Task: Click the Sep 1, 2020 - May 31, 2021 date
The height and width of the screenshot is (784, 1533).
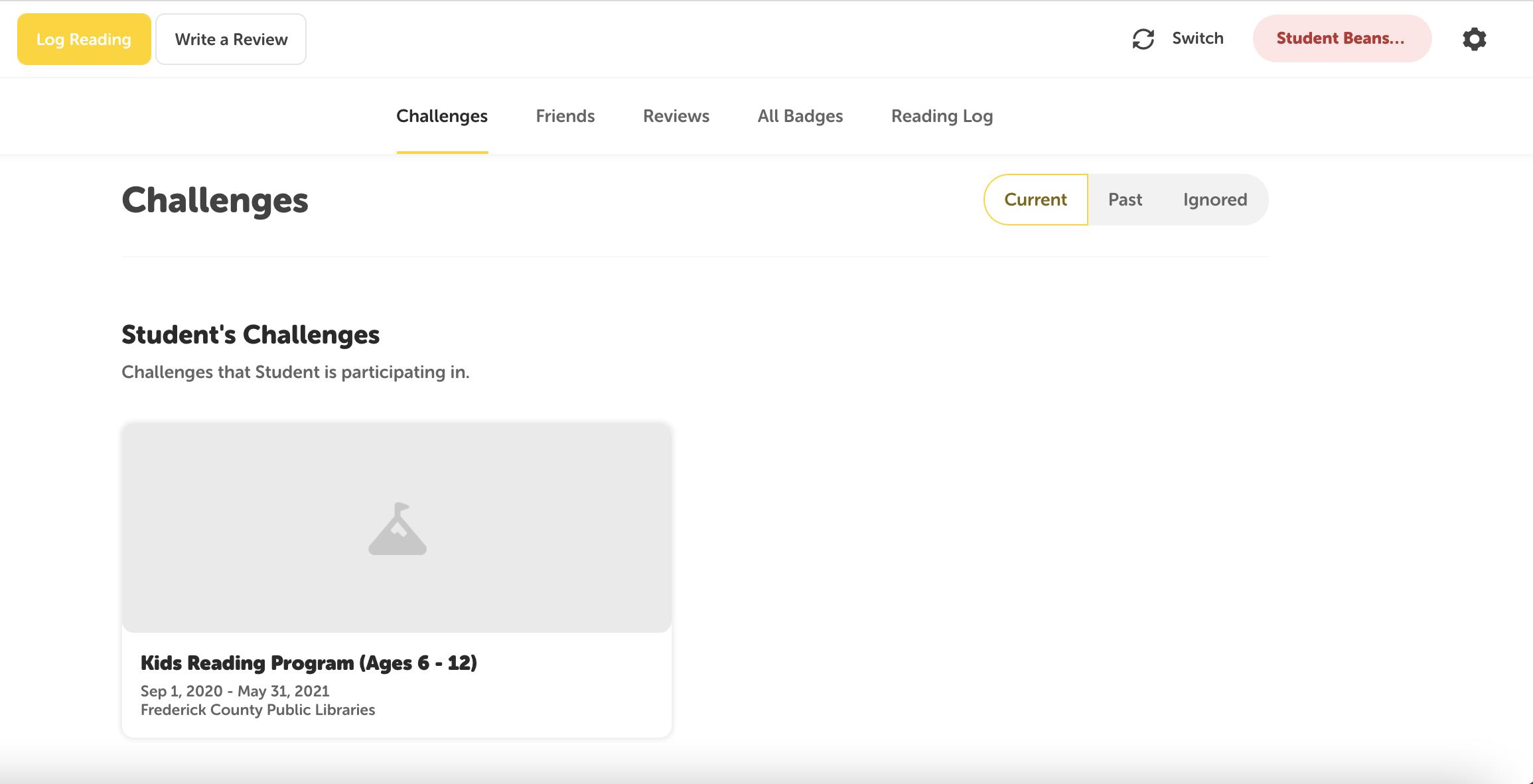Action: click(235, 691)
